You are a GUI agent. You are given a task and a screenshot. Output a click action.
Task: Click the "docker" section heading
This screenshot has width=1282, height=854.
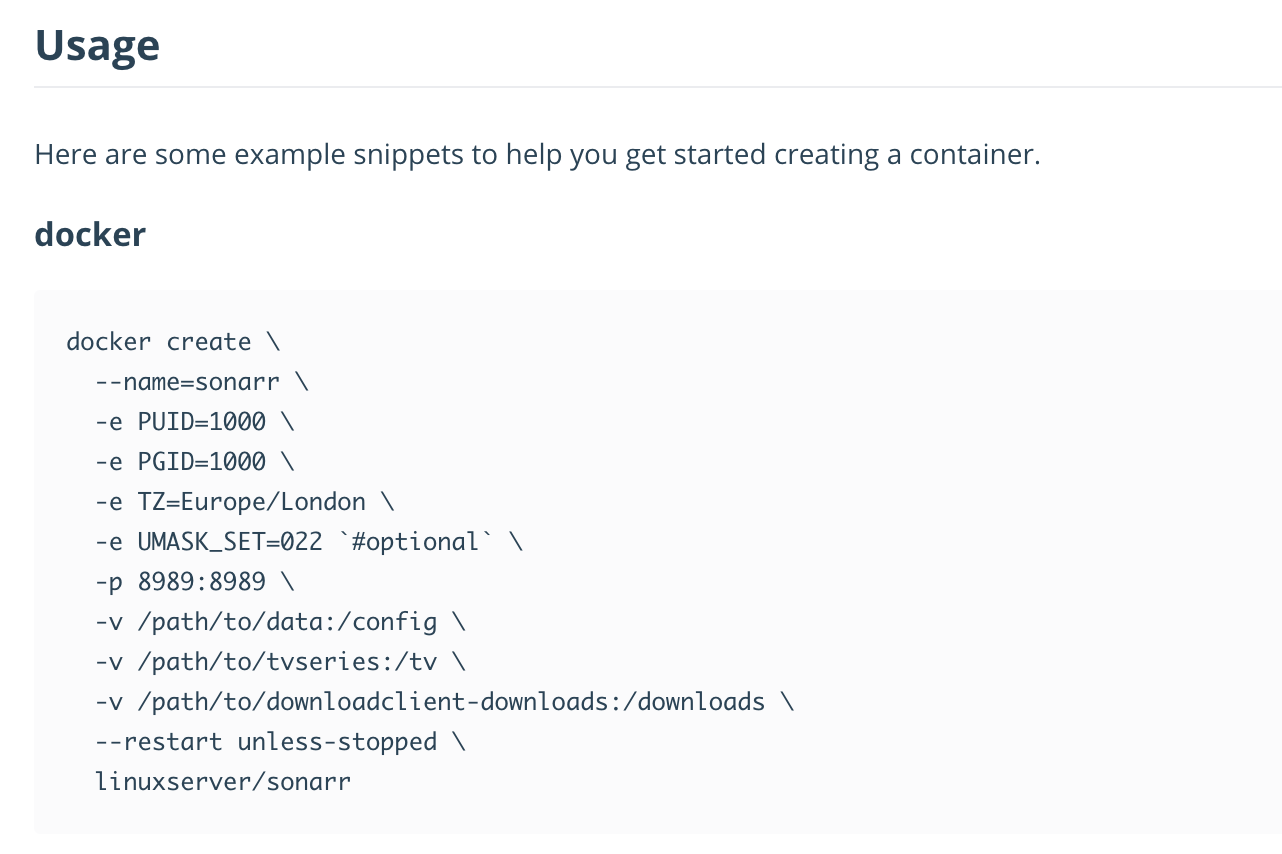89,233
